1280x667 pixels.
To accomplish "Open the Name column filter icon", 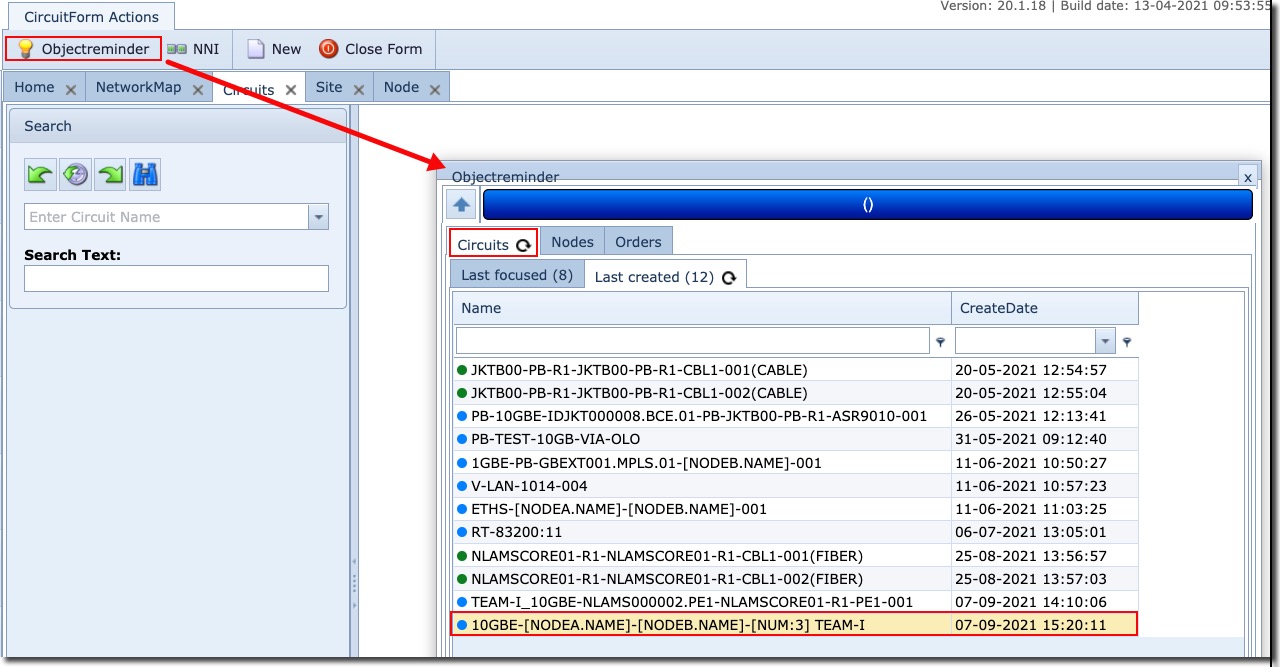I will (940, 342).
